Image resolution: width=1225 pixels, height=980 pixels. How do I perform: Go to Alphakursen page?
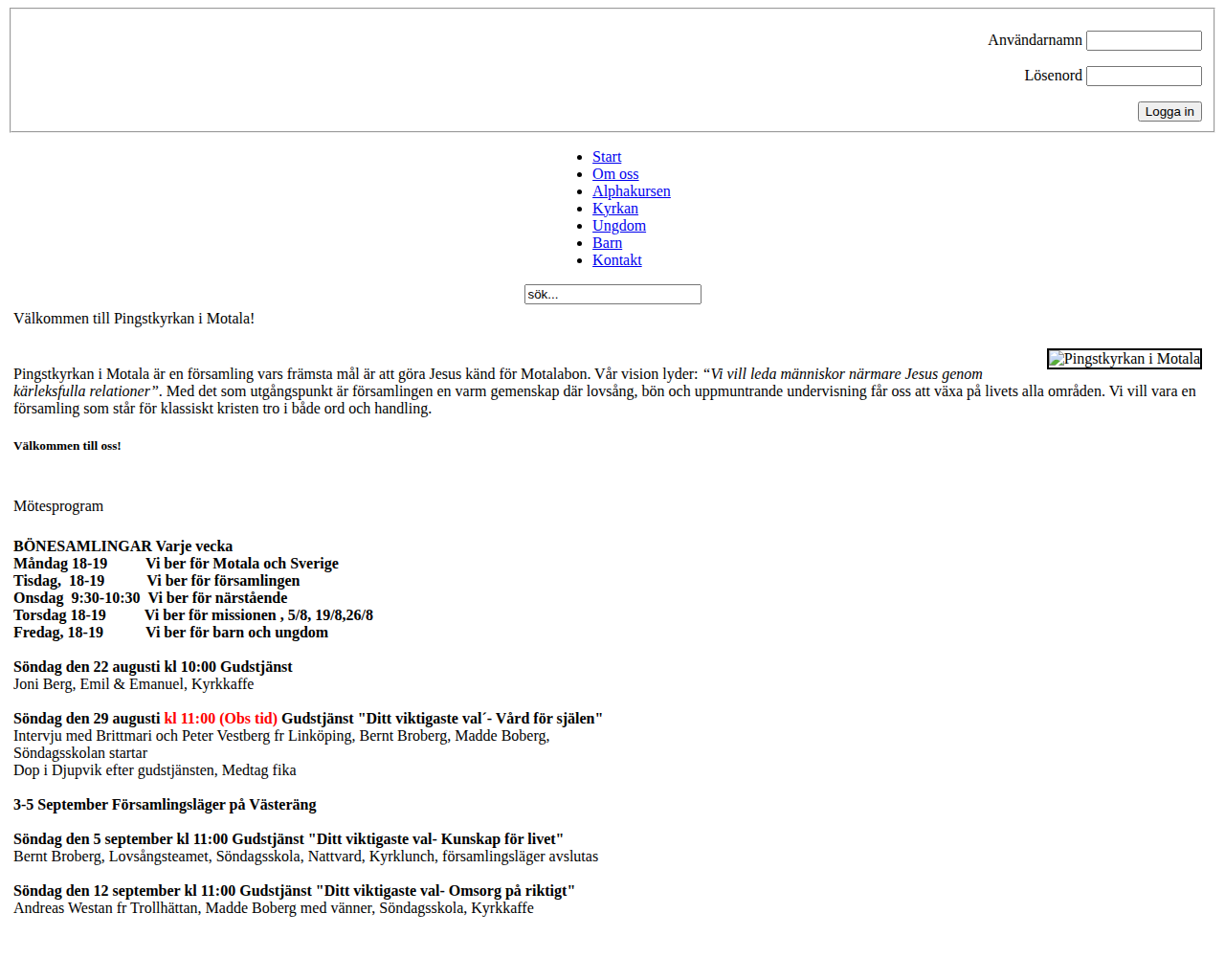click(632, 191)
